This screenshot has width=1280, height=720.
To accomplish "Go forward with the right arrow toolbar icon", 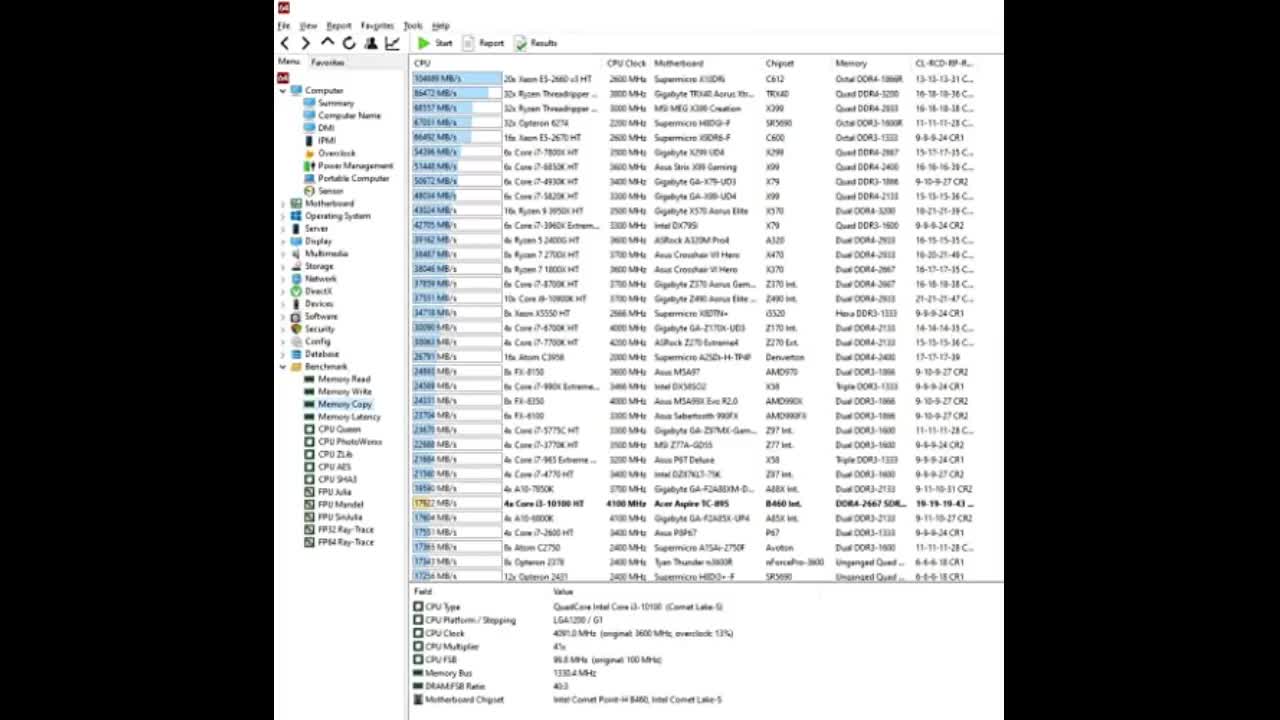I will (x=305, y=43).
